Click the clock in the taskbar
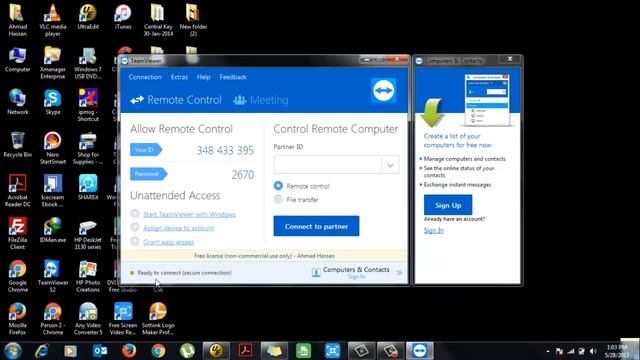Image resolution: width=640 pixels, height=360 pixels. coord(617,351)
